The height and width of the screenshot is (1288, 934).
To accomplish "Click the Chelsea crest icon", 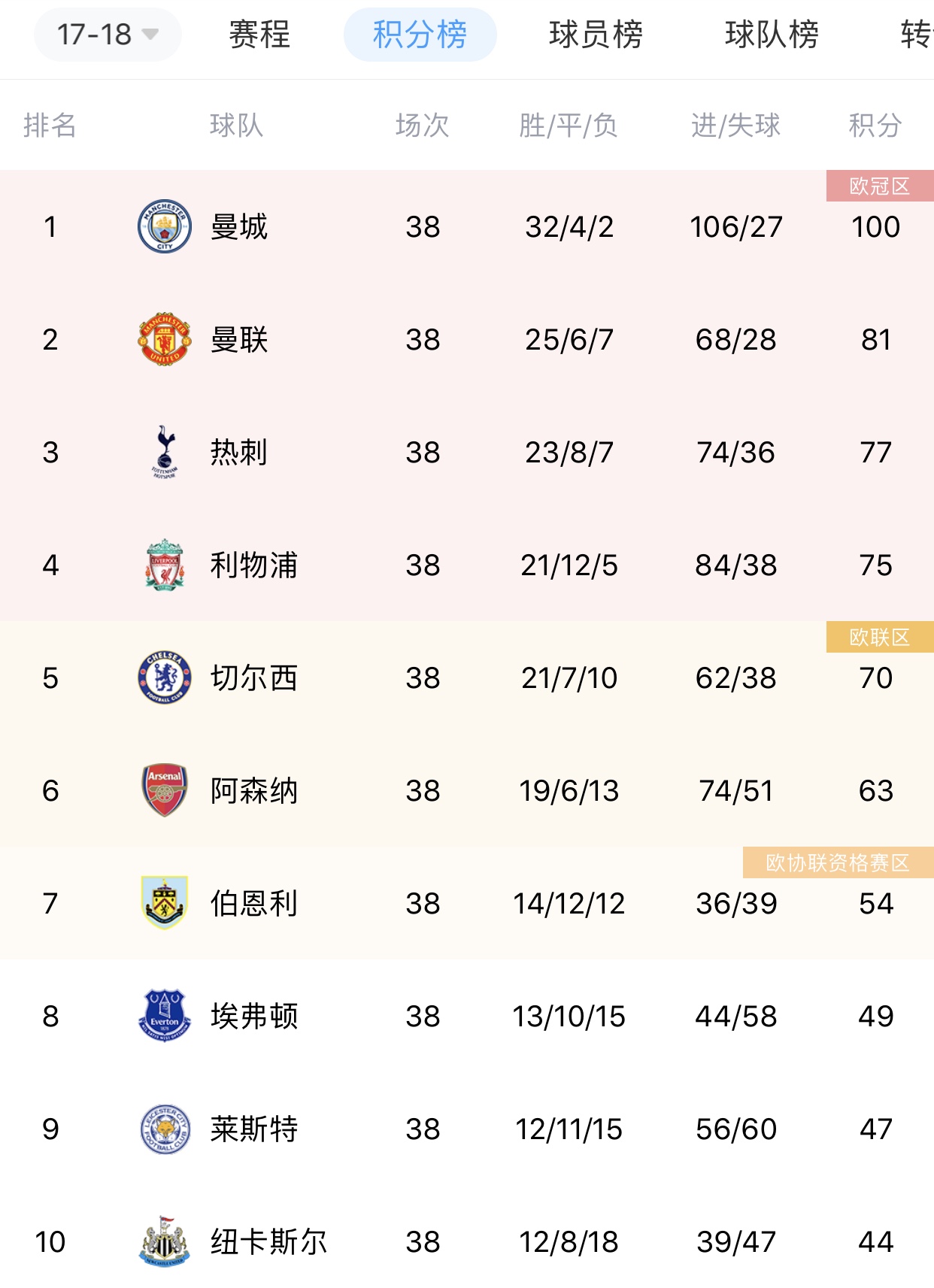I will point(165,677).
